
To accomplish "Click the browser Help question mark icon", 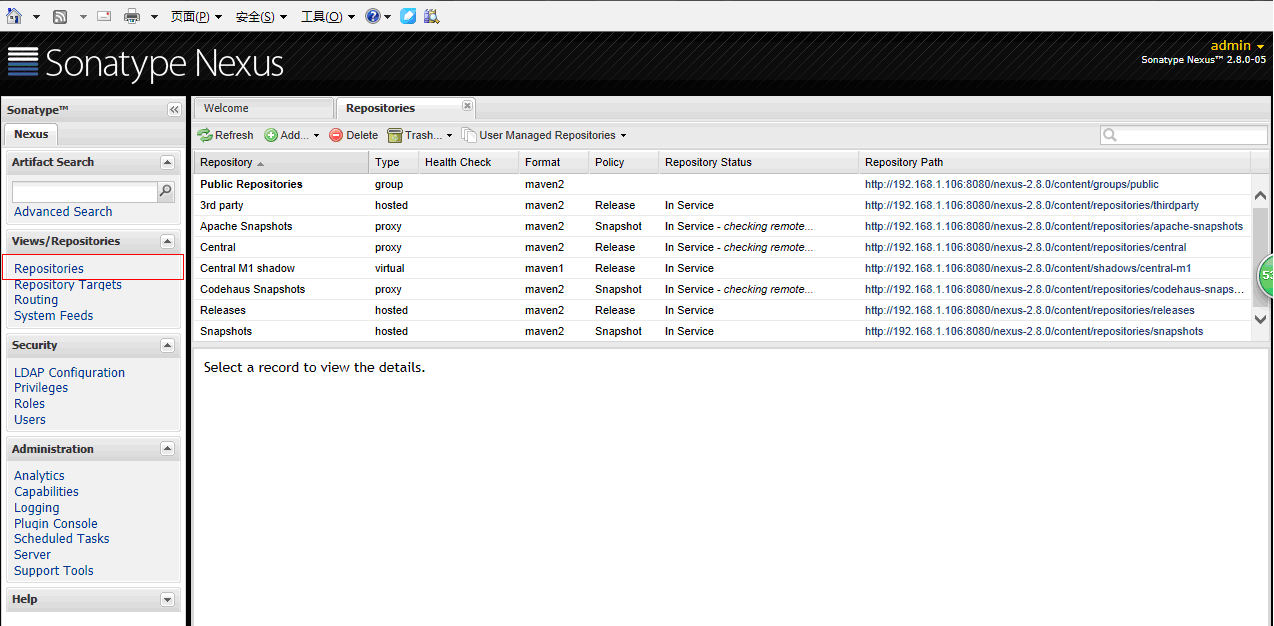I will [373, 16].
